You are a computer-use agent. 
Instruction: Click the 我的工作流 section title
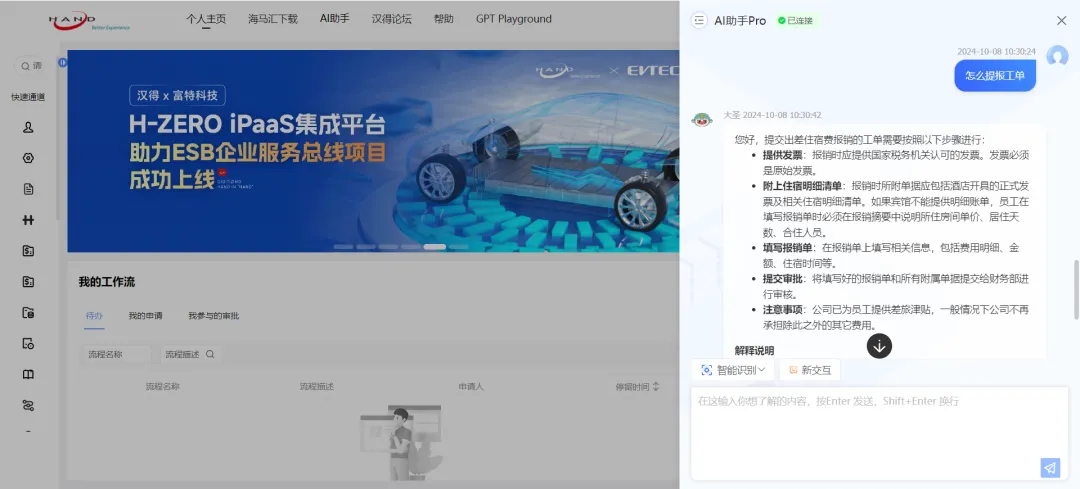[x=107, y=282]
